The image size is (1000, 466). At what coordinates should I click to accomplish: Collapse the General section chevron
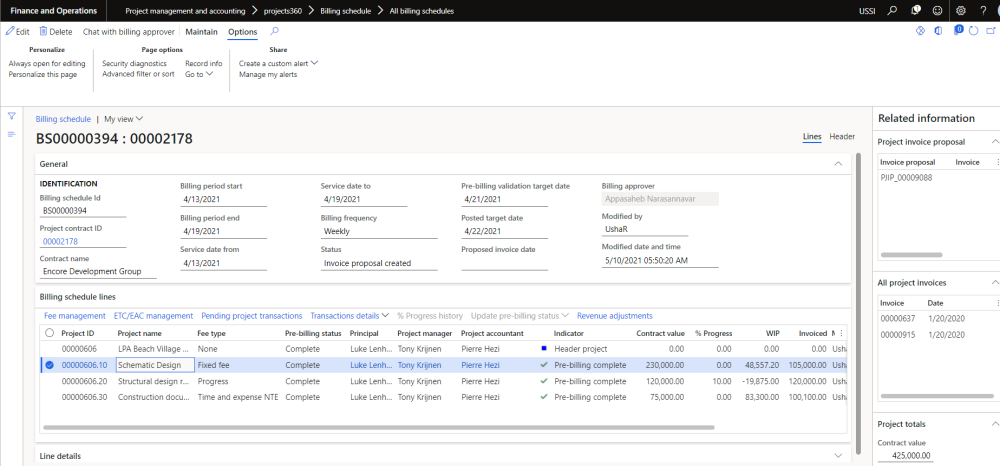pos(837,164)
